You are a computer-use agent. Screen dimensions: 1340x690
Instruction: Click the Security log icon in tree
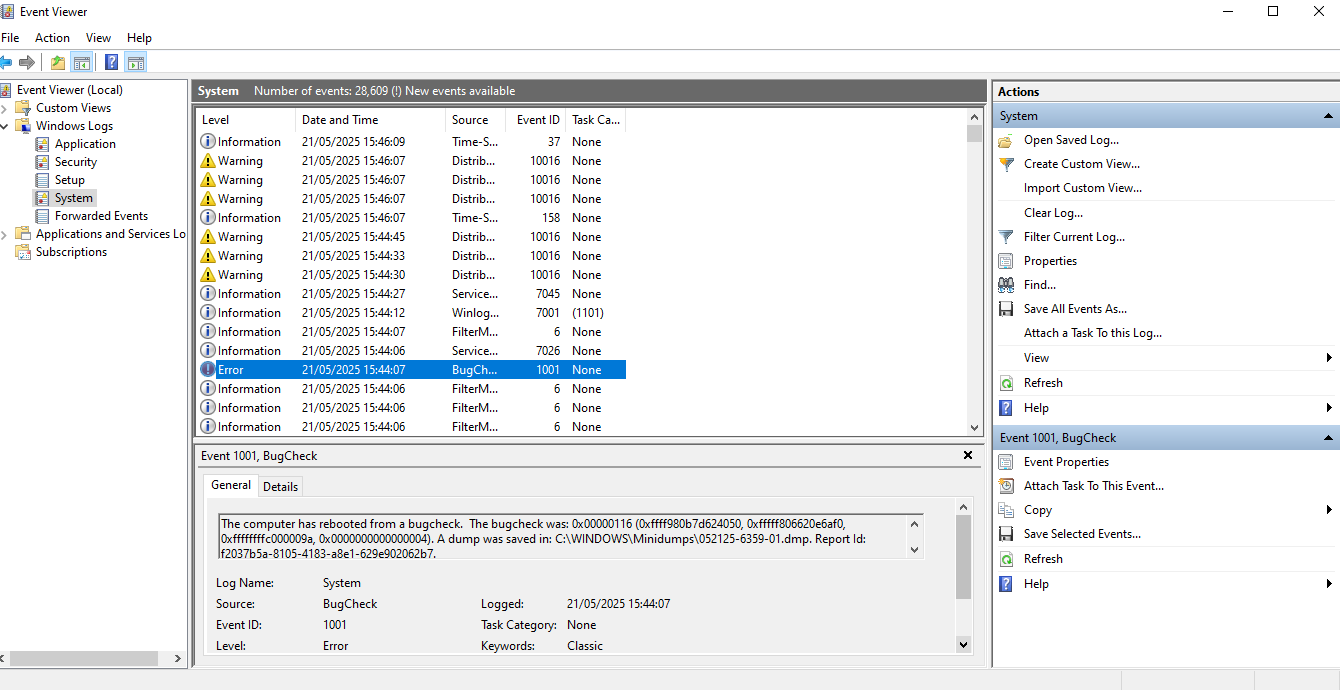coord(42,162)
